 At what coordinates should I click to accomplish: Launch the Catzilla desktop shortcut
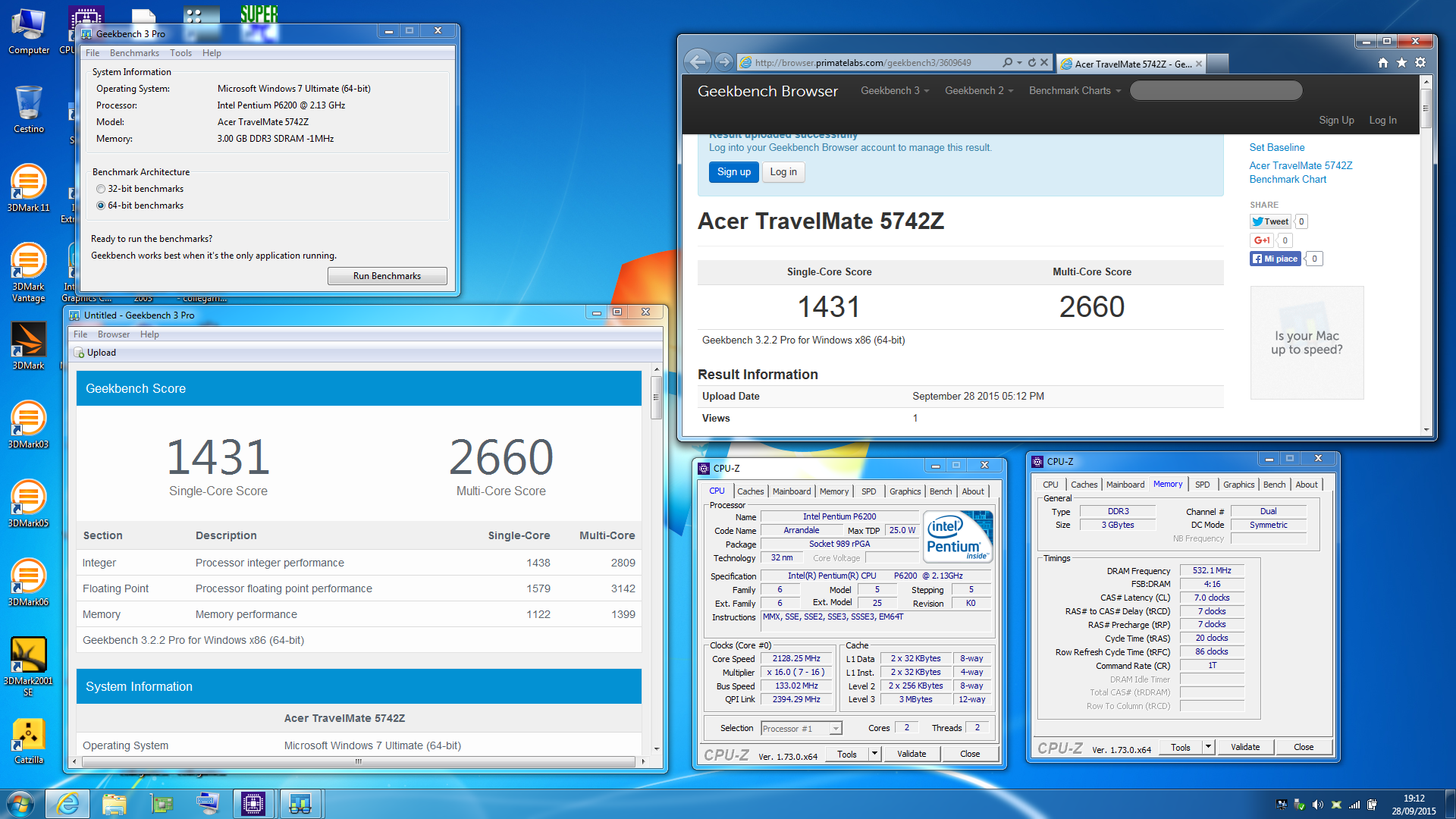[29, 741]
